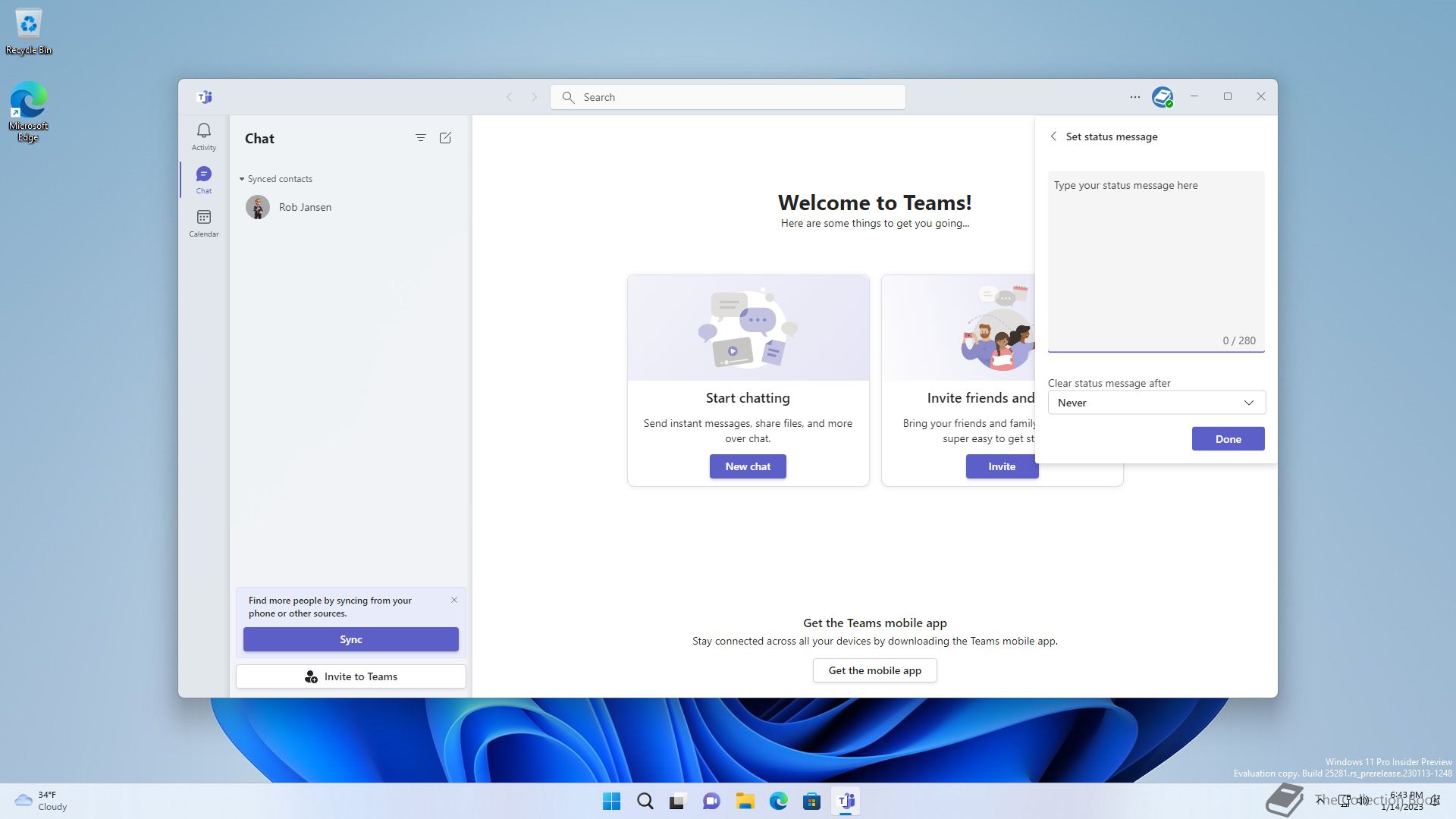This screenshot has width=1456, height=819.
Task: Click the Chat panel title
Action: [x=259, y=138]
